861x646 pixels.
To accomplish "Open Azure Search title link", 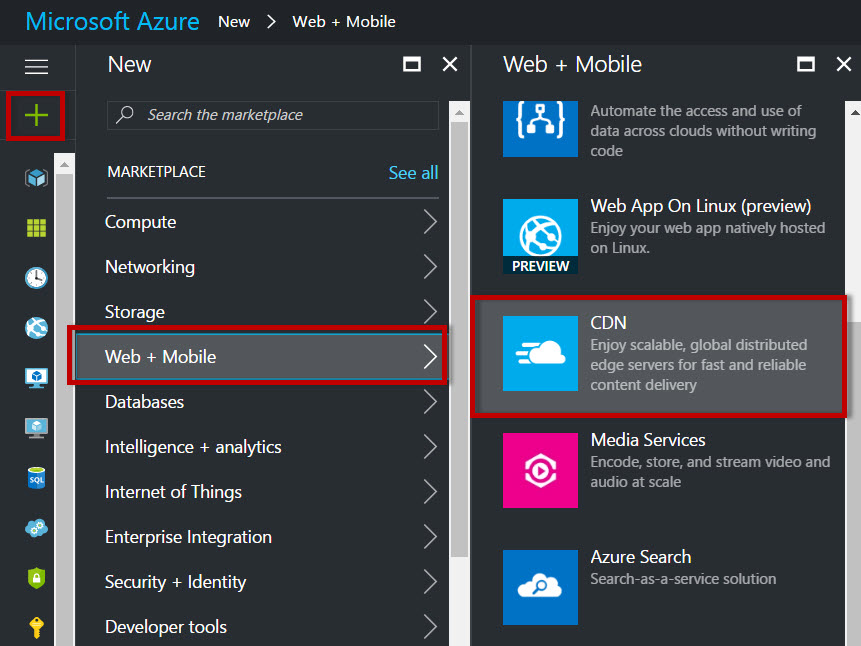I will coord(641,556).
